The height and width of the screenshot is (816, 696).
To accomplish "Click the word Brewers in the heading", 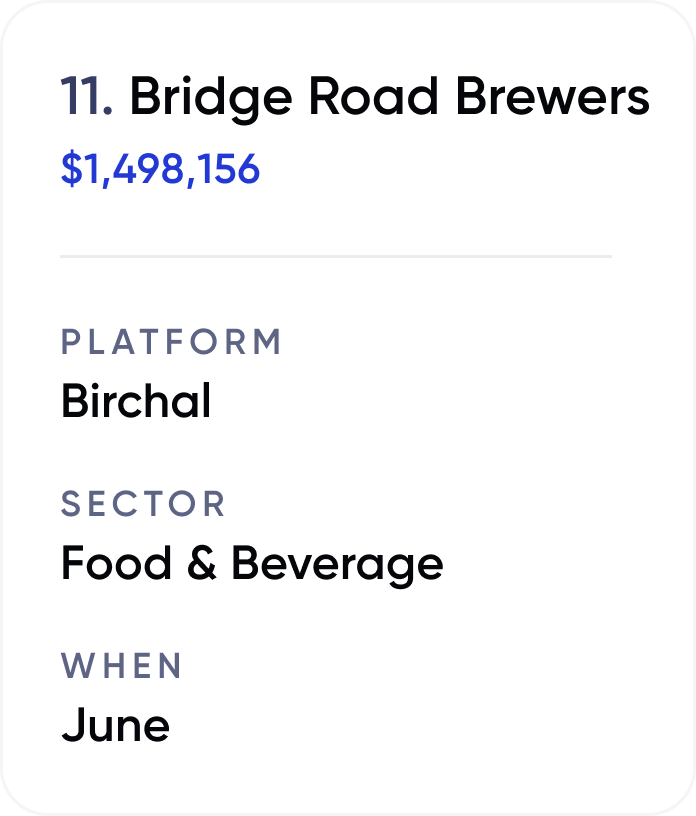I will click(x=553, y=96).
